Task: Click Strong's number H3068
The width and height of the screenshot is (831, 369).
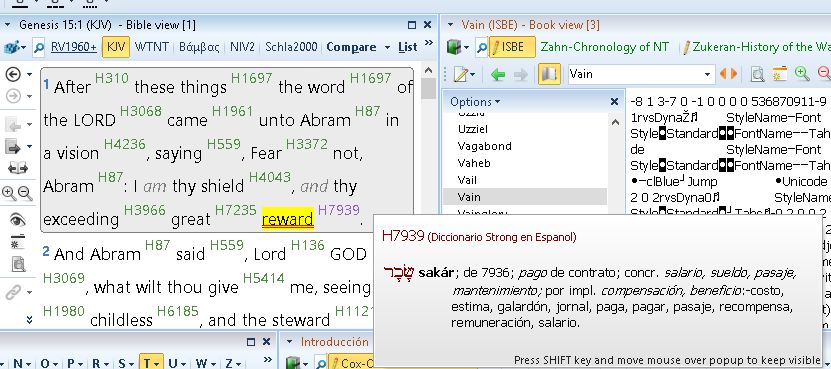Action: [x=141, y=111]
